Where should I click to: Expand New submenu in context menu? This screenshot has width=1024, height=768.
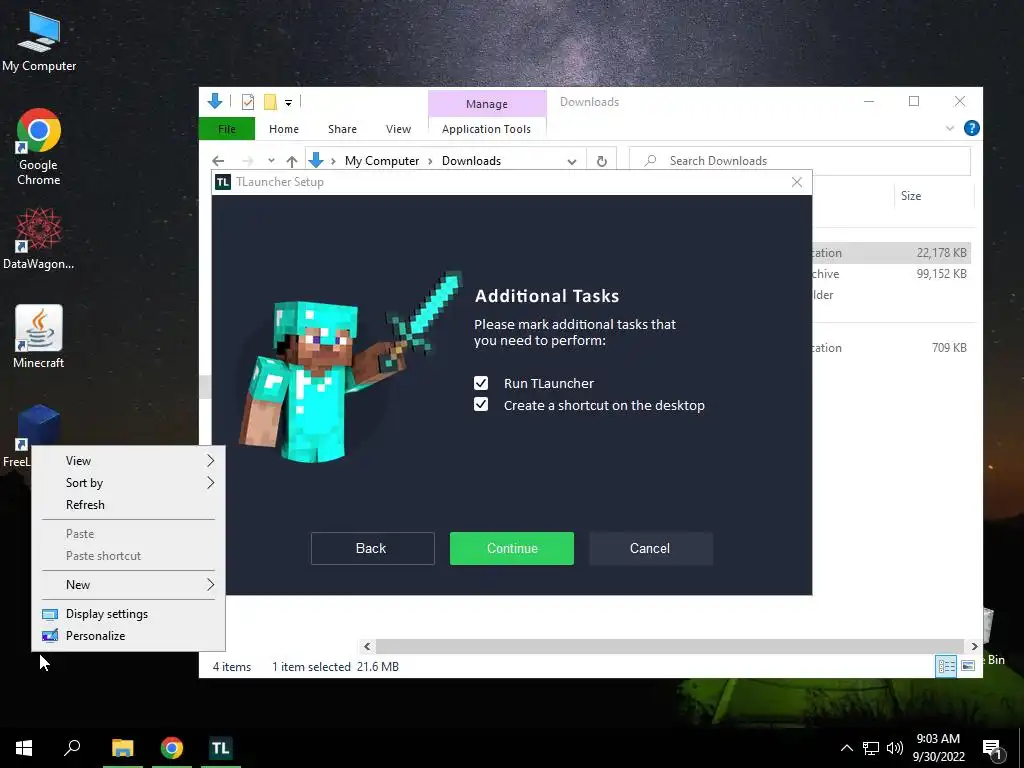coord(129,584)
